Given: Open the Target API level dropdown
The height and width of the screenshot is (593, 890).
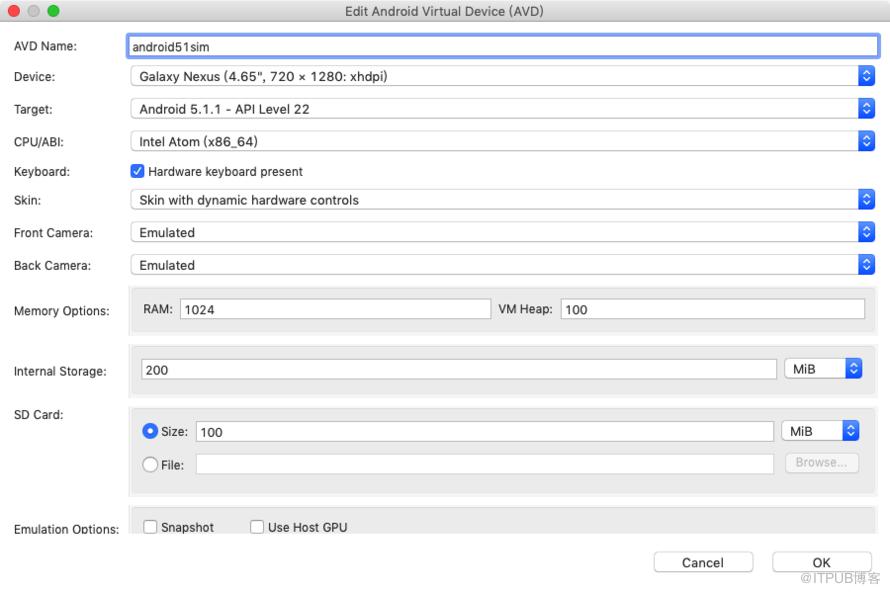Looking at the screenshot, I should [x=503, y=108].
